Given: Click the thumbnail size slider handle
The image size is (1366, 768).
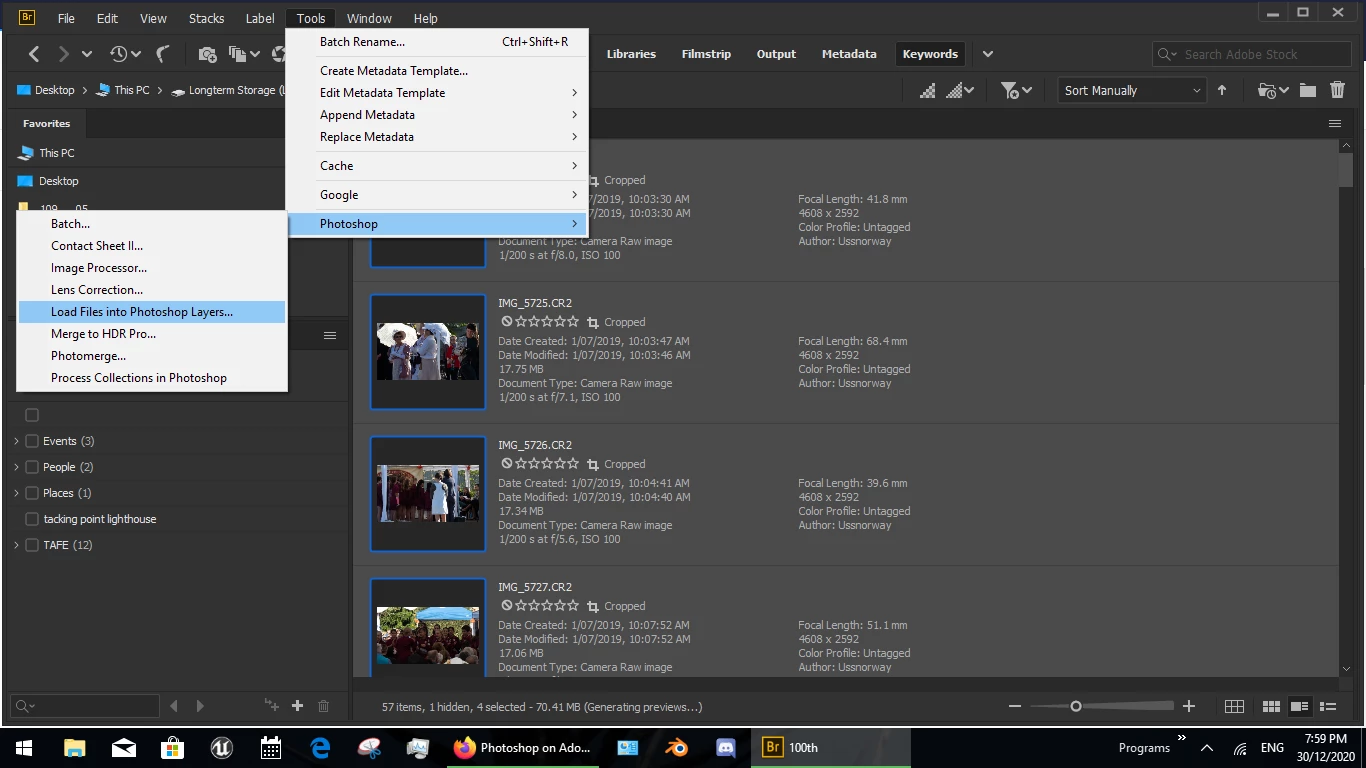Looking at the screenshot, I should pos(1076,706).
